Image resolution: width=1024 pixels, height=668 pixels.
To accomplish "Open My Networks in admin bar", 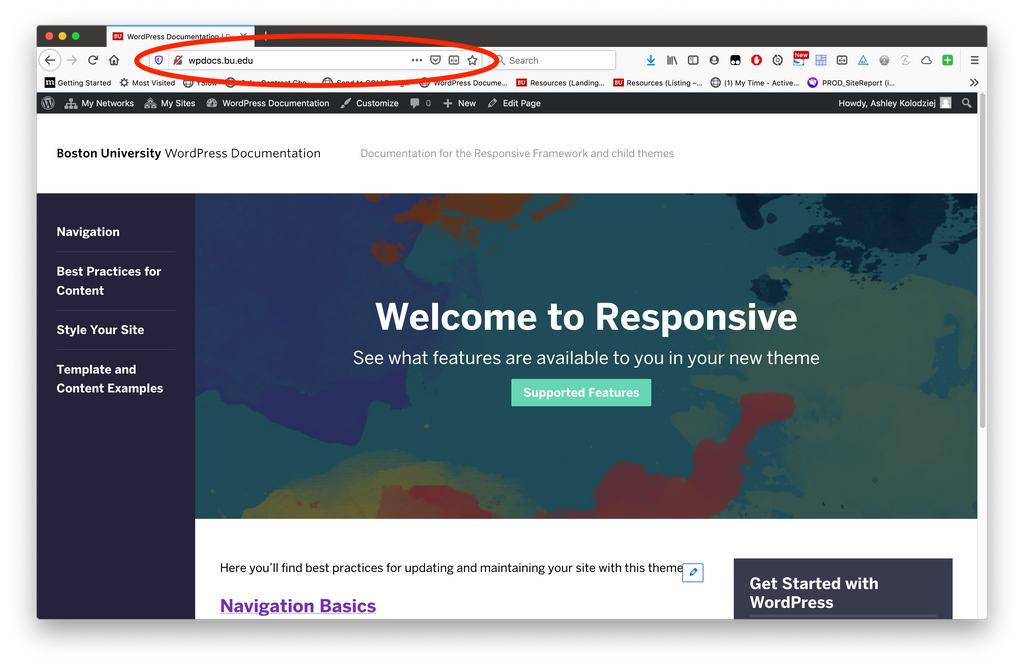I will (x=99, y=103).
